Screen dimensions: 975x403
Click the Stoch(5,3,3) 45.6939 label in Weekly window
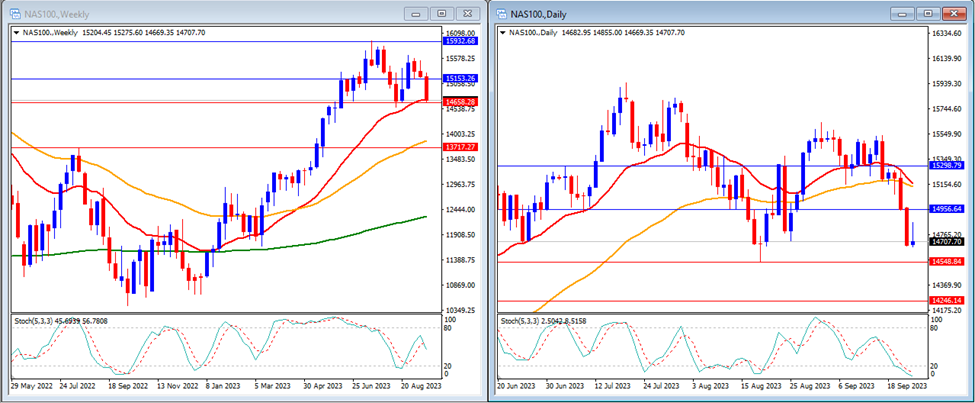(60, 321)
